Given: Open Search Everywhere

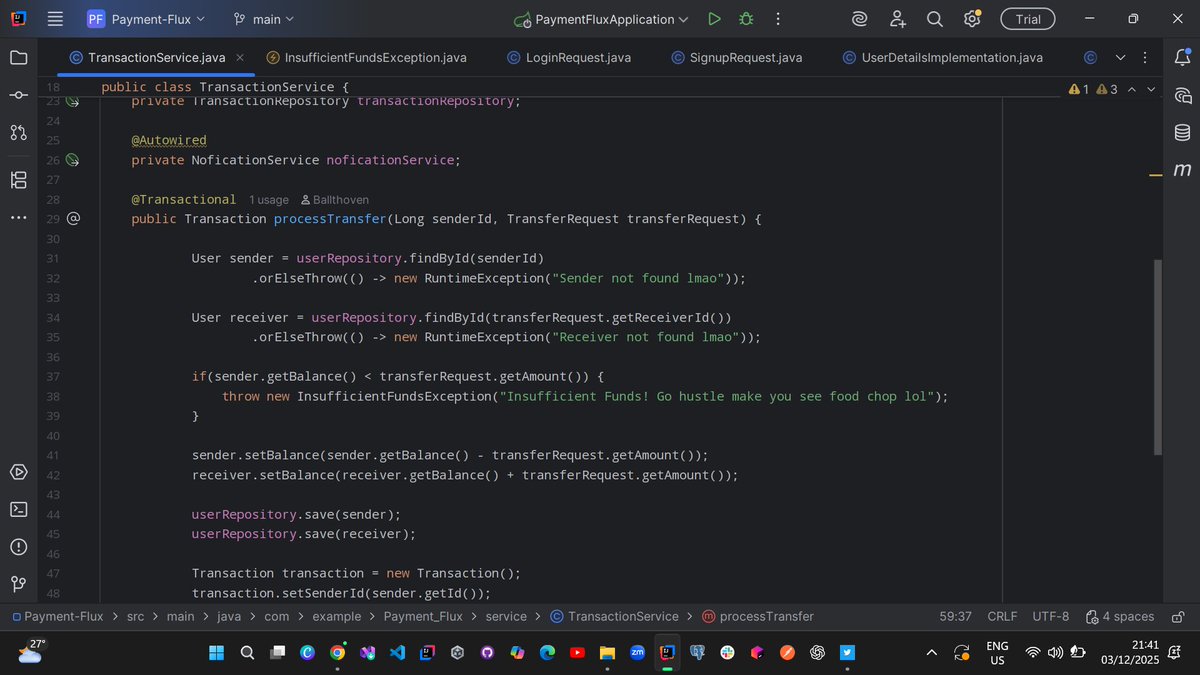Looking at the screenshot, I should pyautogui.click(x=935, y=19).
